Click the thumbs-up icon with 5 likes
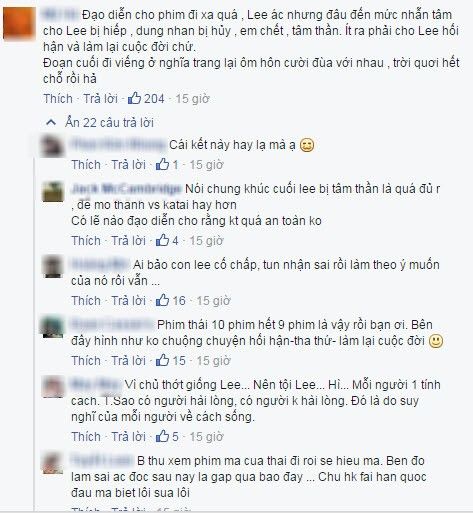This screenshot has width=473, height=513. tap(162, 436)
